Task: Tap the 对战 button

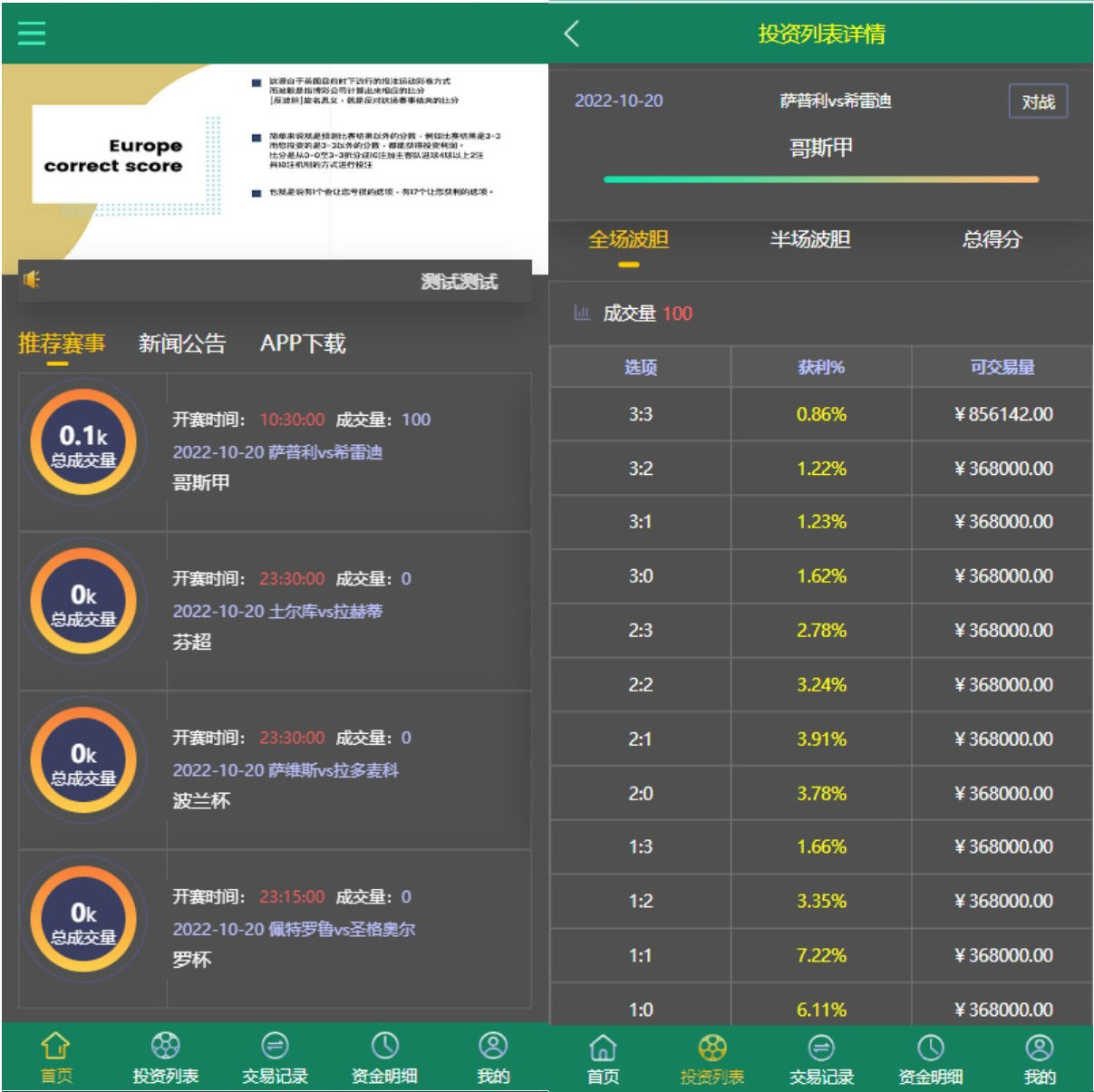Action: pos(1038,103)
